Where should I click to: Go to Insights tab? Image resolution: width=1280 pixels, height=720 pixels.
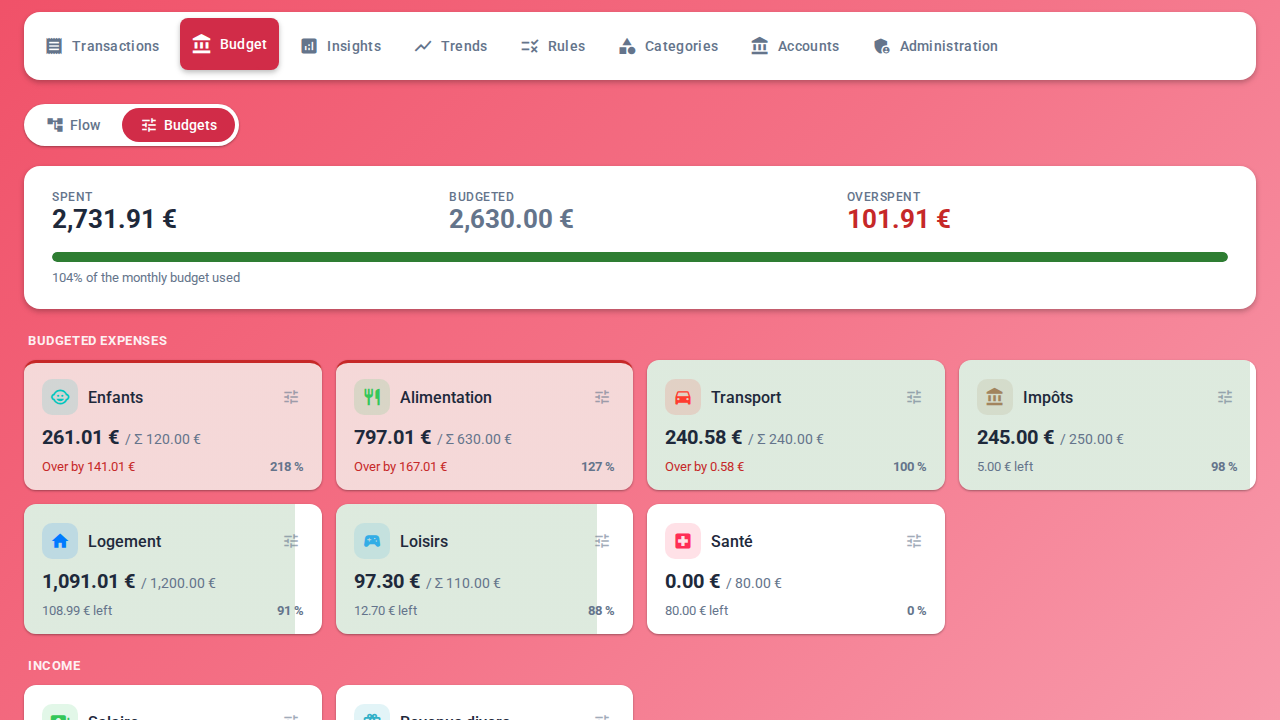coord(341,46)
